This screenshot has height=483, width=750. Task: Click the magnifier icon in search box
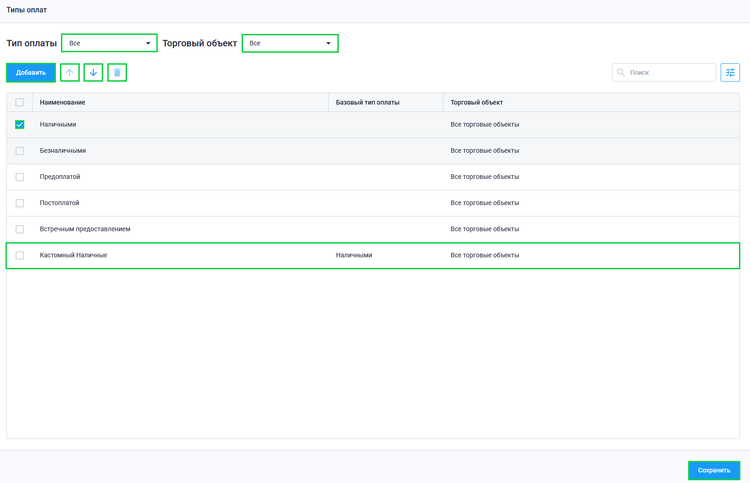(621, 73)
